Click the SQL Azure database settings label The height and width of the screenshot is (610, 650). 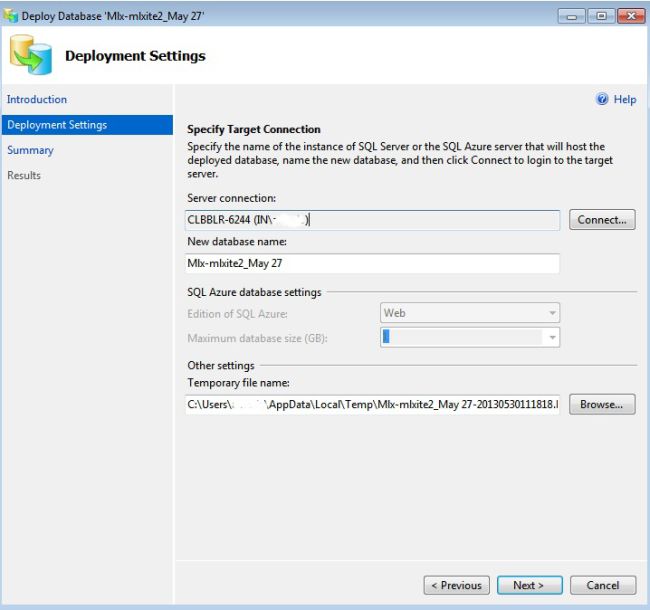(x=254, y=292)
